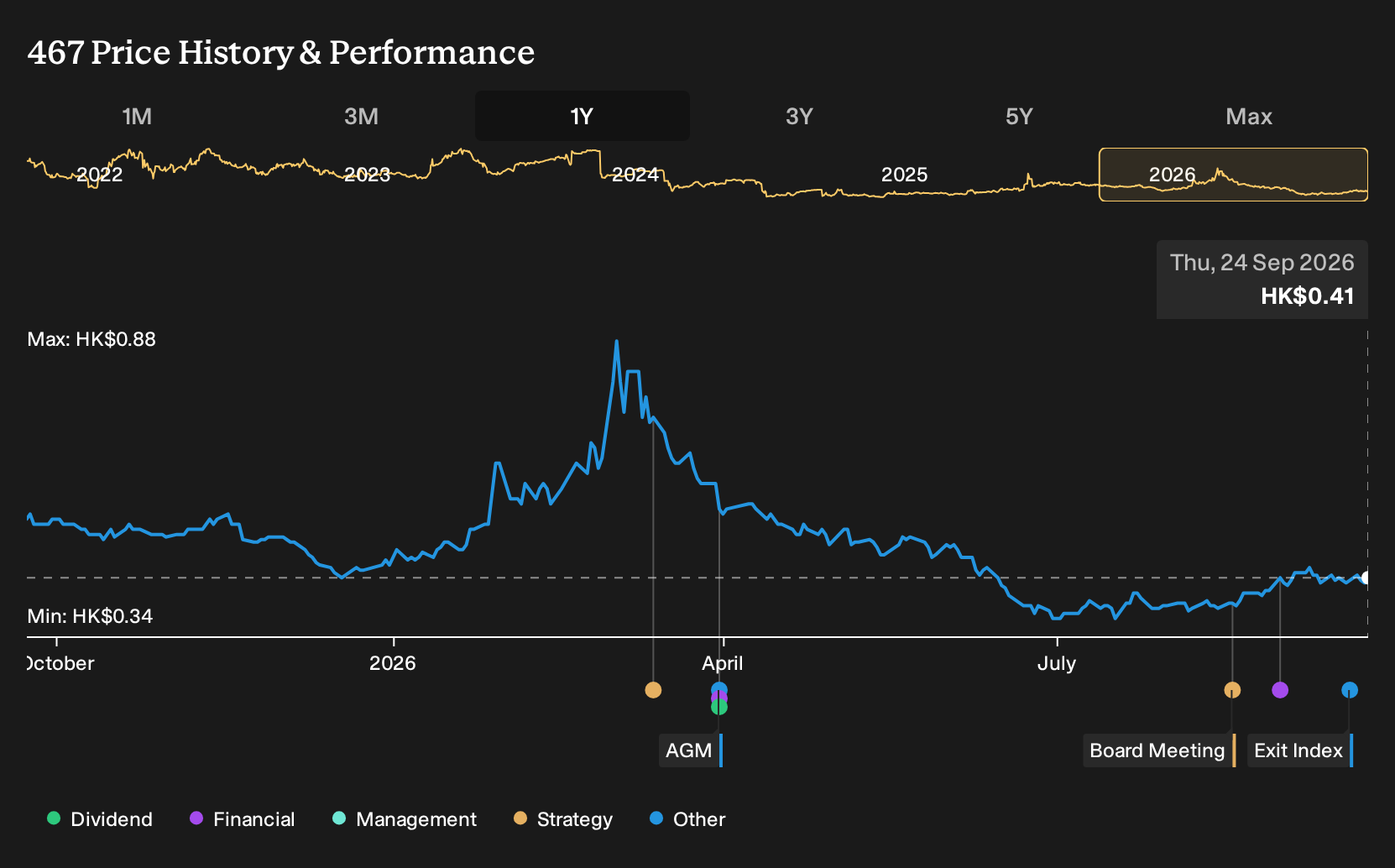Toggle the Other events legend item
The width and height of the screenshot is (1395, 868).
(687, 819)
